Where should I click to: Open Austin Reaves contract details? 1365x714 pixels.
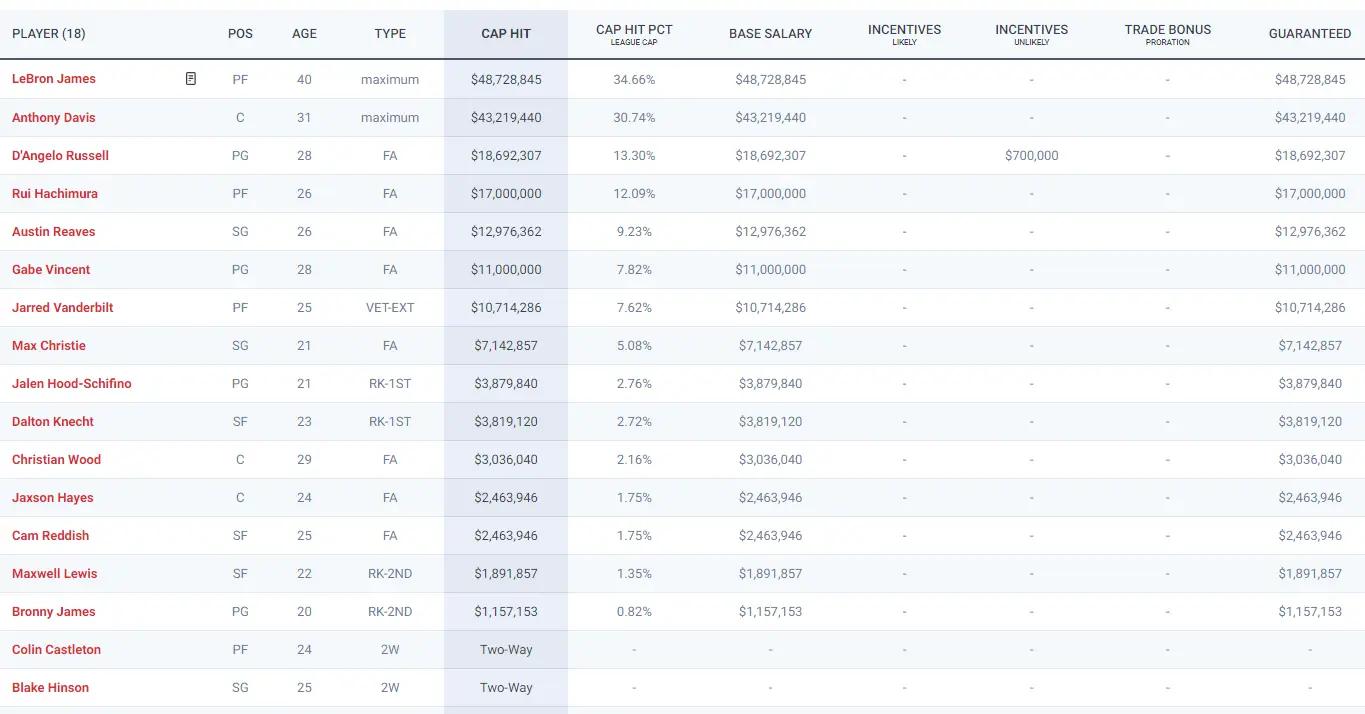click(x=54, y=231)
